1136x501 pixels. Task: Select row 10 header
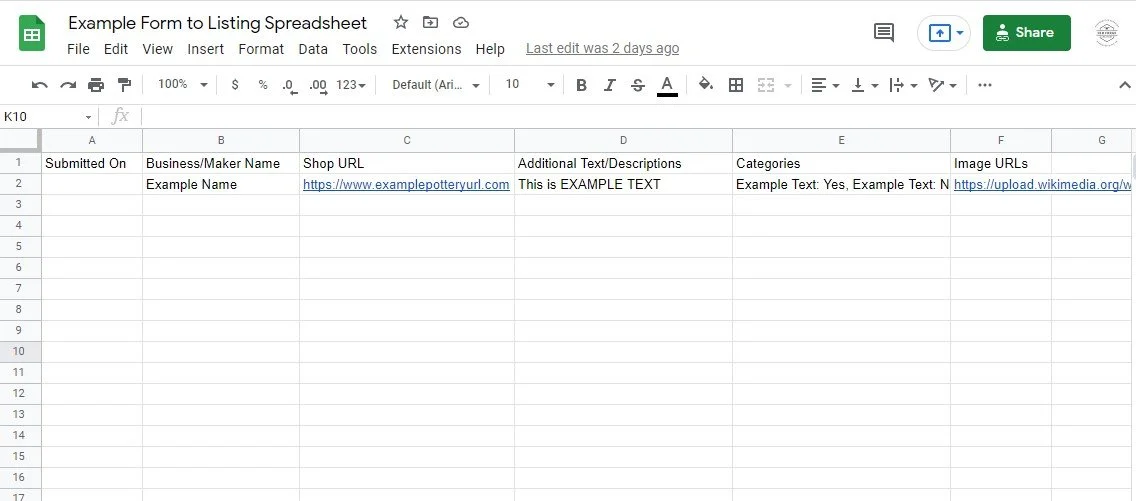[20, 352]
